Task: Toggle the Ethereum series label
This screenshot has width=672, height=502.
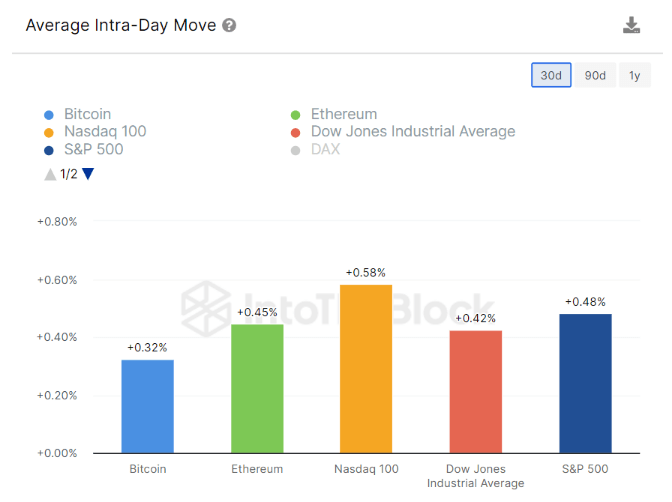Action: [344, 115]
